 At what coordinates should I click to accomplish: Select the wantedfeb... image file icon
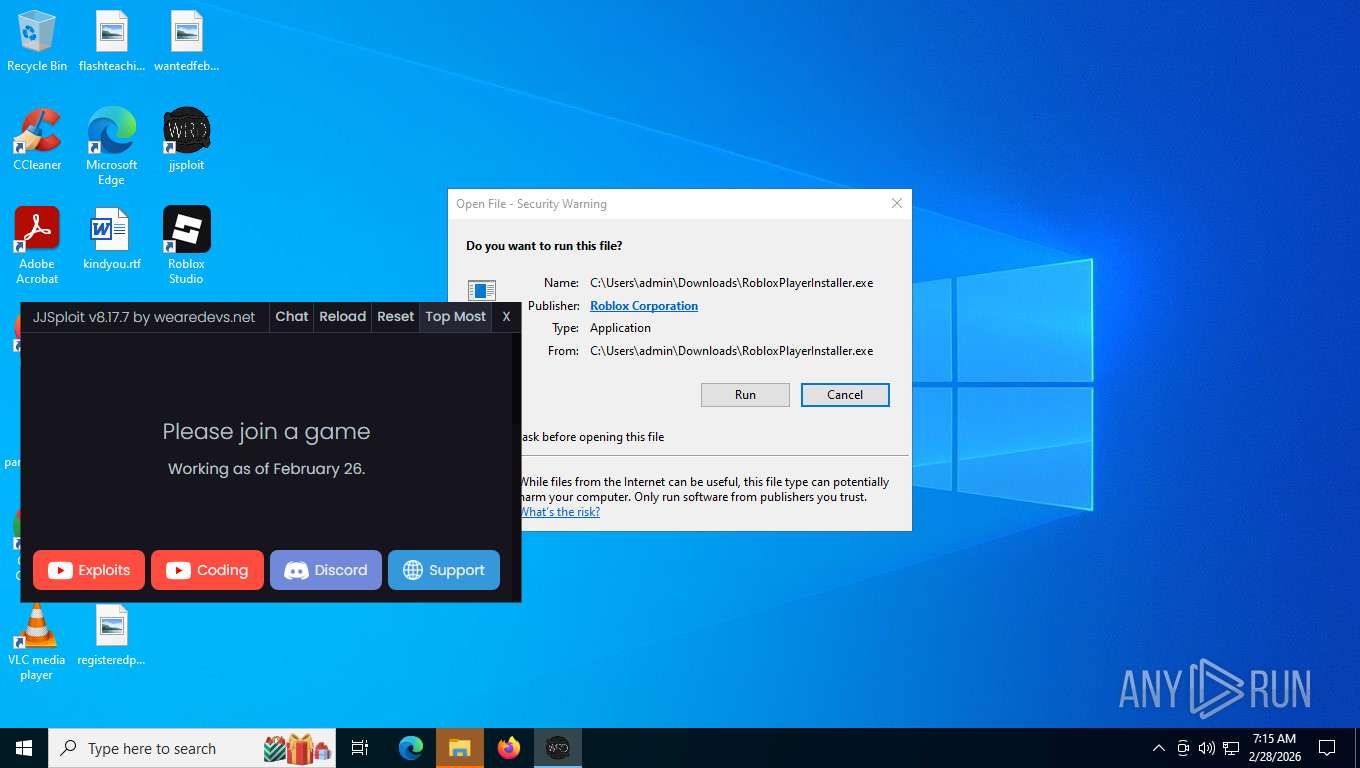coord(186,41)
